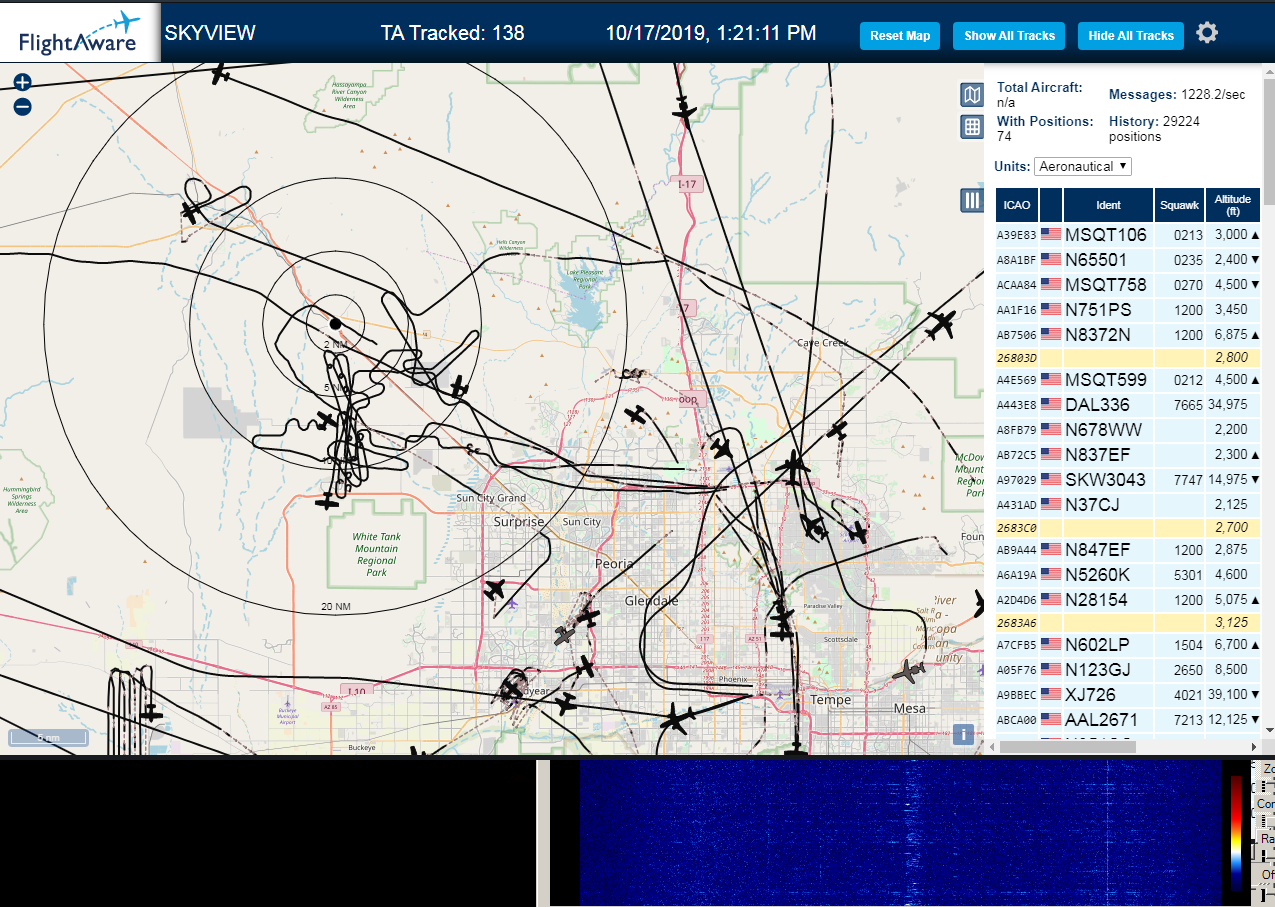Select the N5260K aircraft row
Screen dimensions: 1275x907
point(1128,575)
